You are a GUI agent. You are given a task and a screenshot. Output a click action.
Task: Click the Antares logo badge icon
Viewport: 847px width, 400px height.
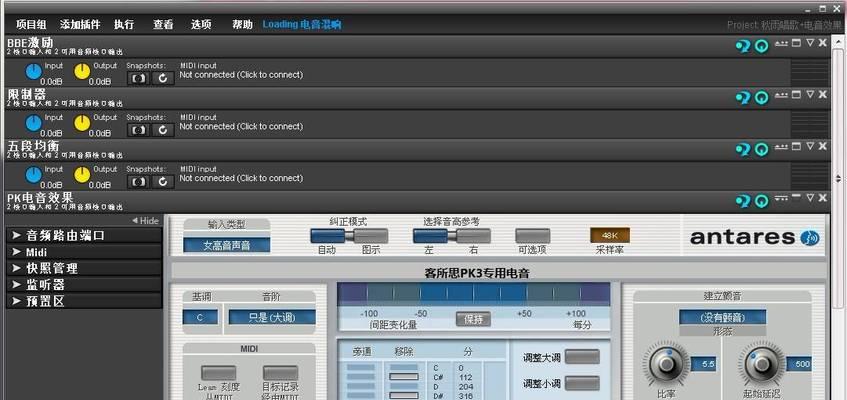(809, 238)
